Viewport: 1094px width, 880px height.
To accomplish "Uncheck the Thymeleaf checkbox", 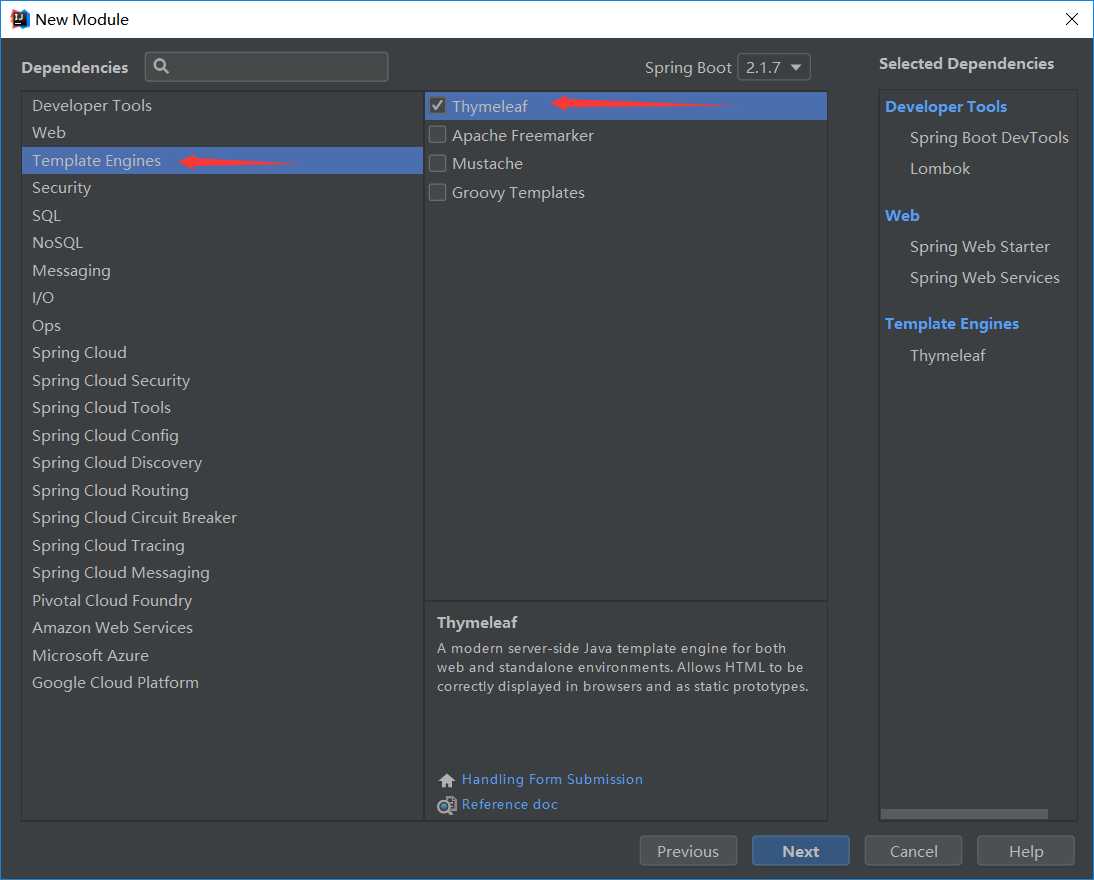I will 437,105.
